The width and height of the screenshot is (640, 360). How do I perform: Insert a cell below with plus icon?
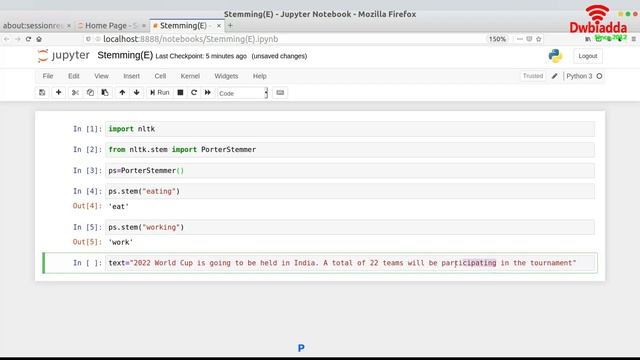(x=58, y=93)
